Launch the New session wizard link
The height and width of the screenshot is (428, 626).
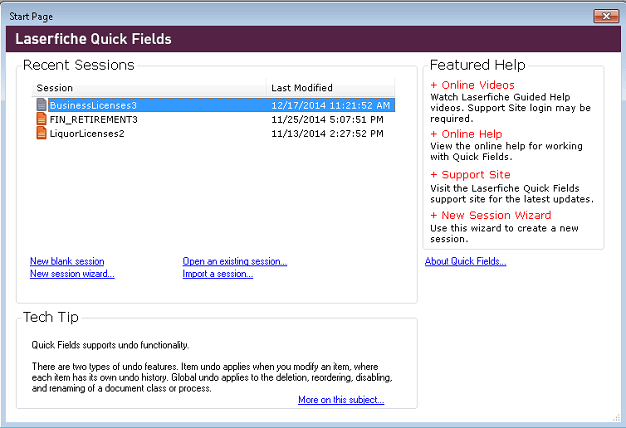click(x=72, y=273)
